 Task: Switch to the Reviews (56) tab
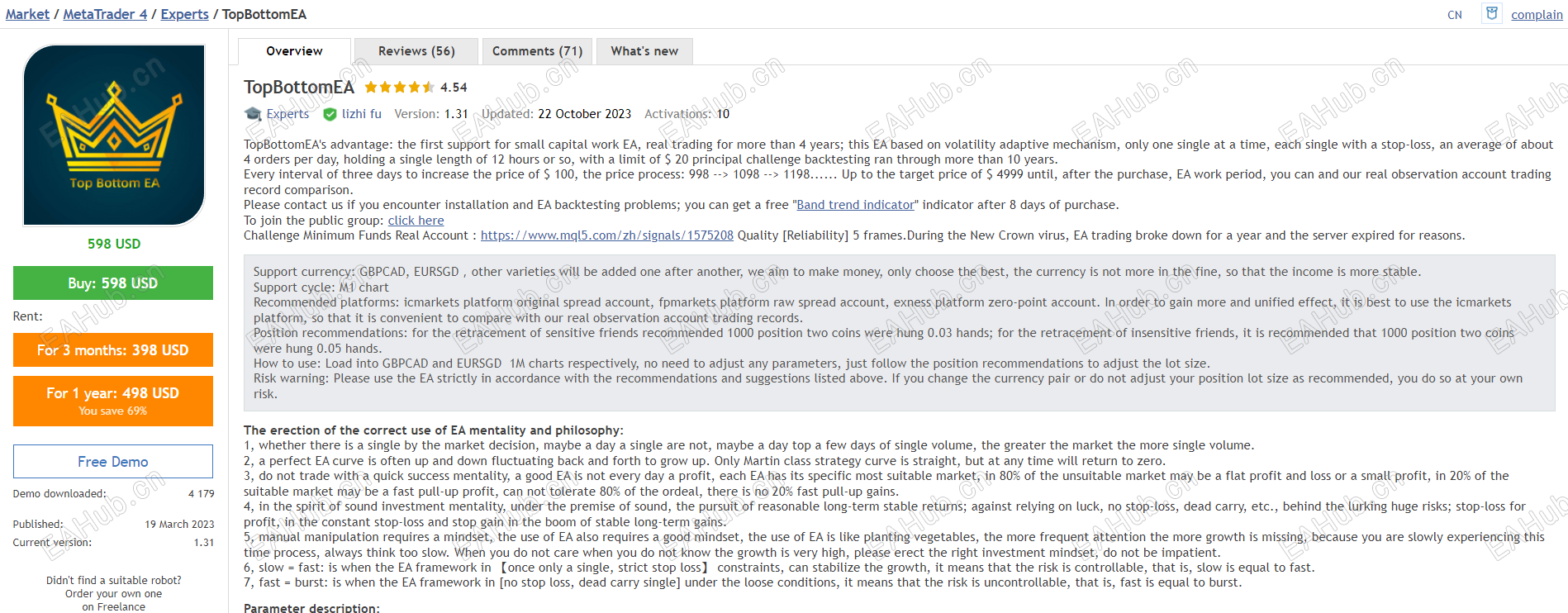pos(416,51)
